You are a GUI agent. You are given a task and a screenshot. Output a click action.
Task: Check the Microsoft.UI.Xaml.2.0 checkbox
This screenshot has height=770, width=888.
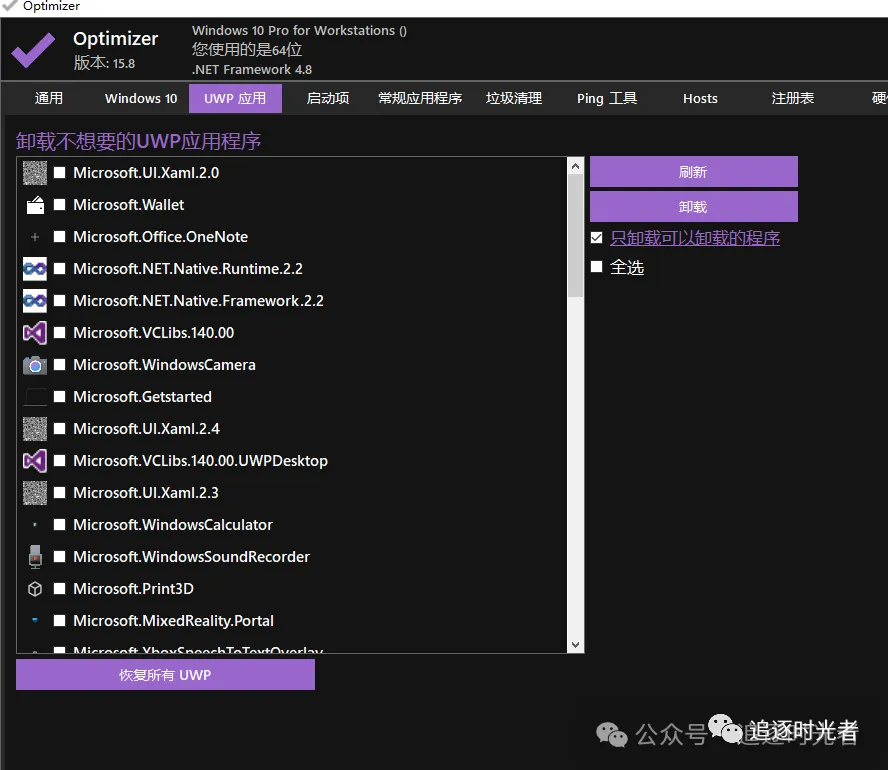click(59, 173)
